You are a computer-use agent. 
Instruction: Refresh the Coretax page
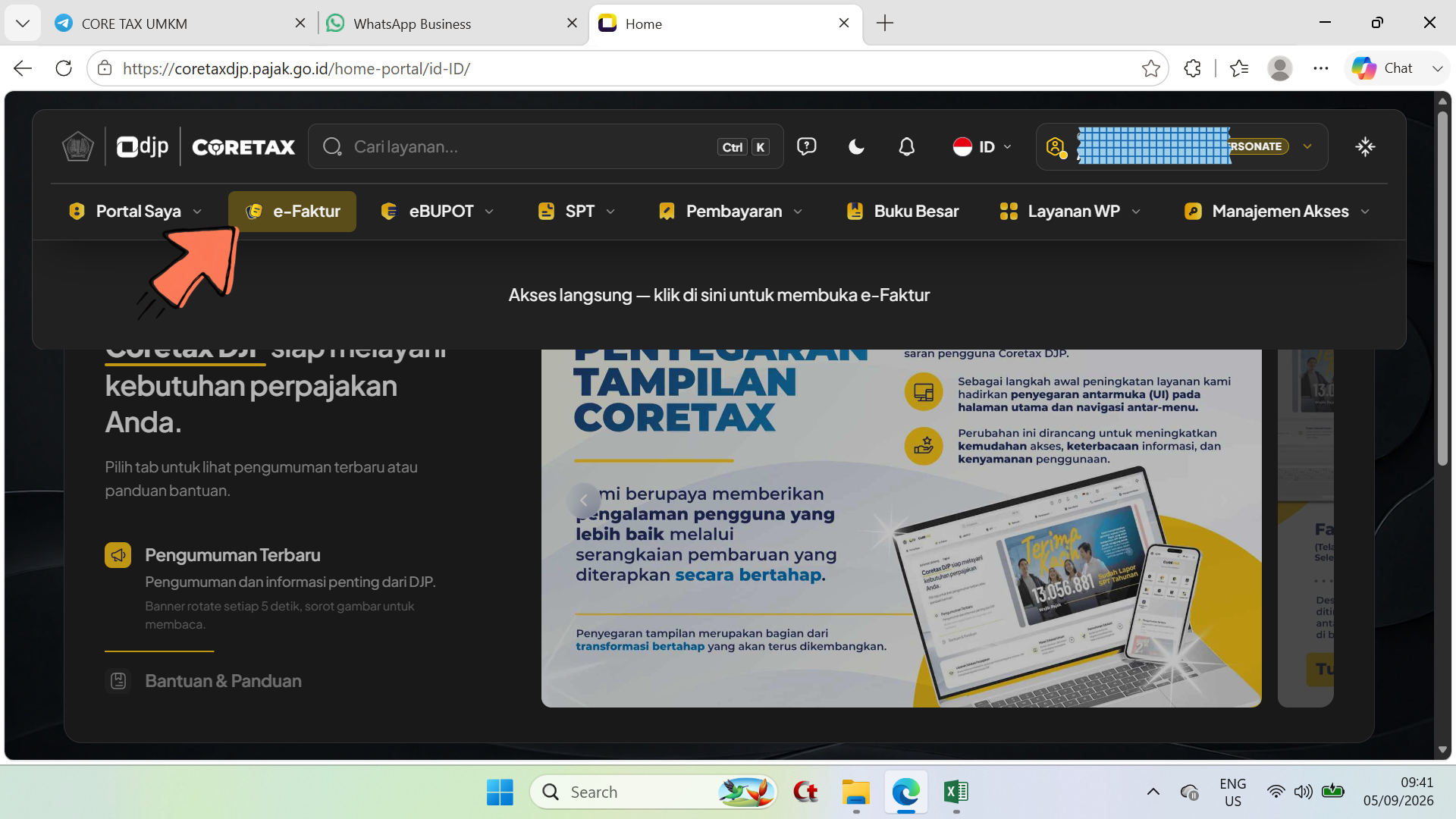coord(64,68)
